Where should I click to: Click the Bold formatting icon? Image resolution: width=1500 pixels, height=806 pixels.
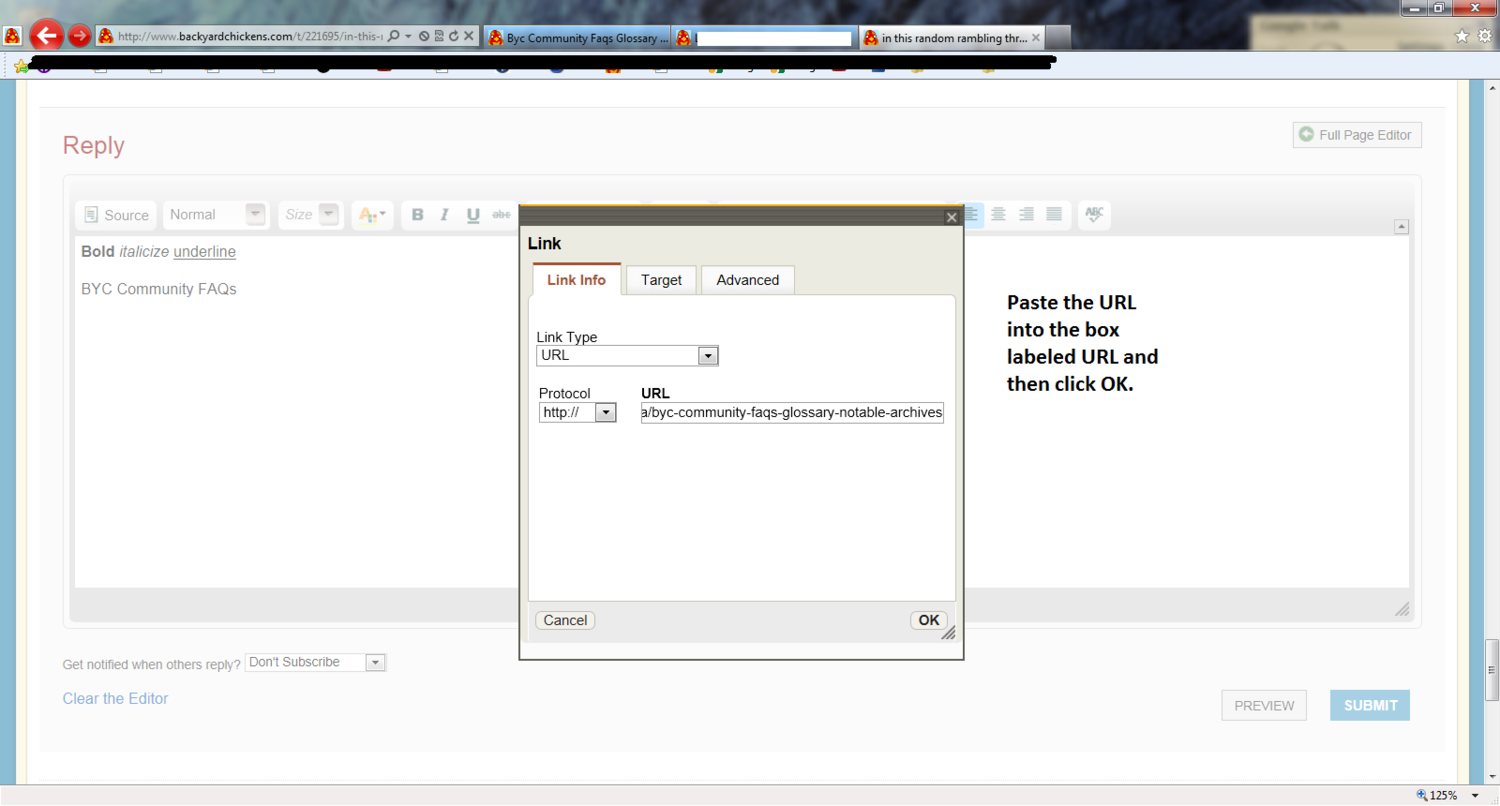click(418, 215)
